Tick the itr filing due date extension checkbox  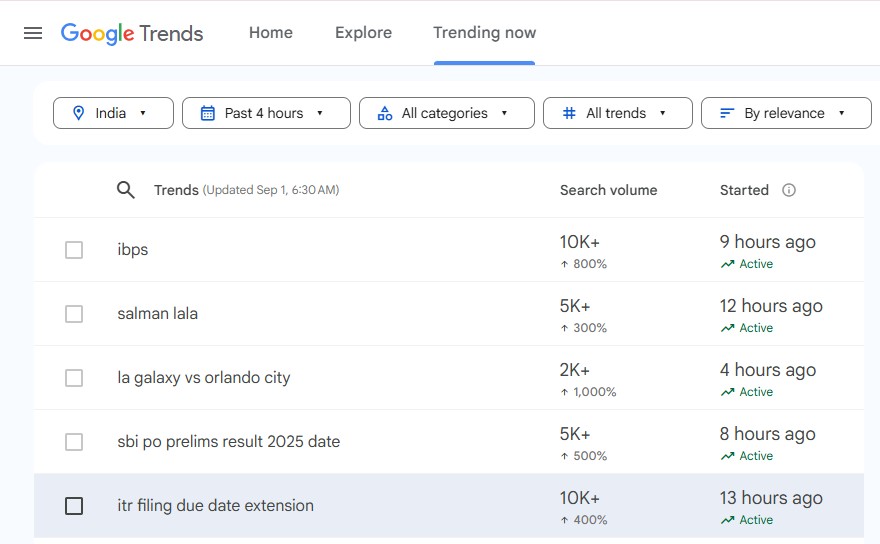coord(74,506)
